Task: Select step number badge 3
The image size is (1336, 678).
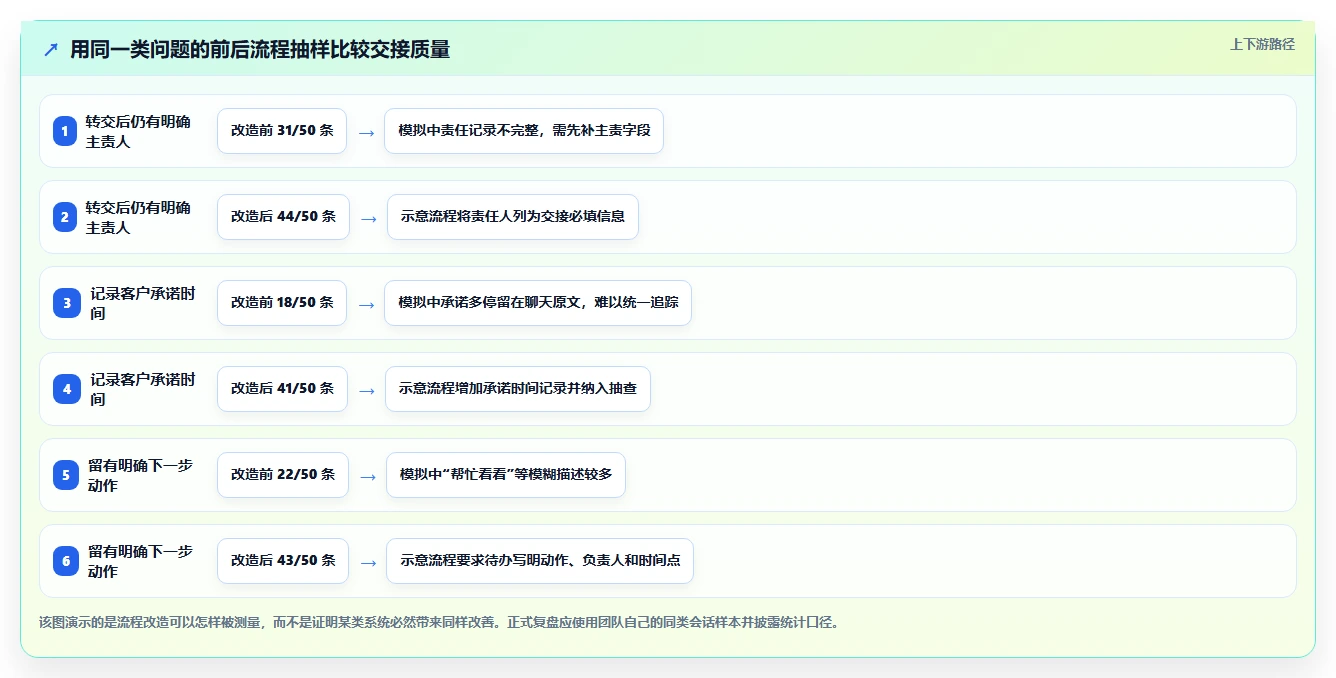Action: 67,303
